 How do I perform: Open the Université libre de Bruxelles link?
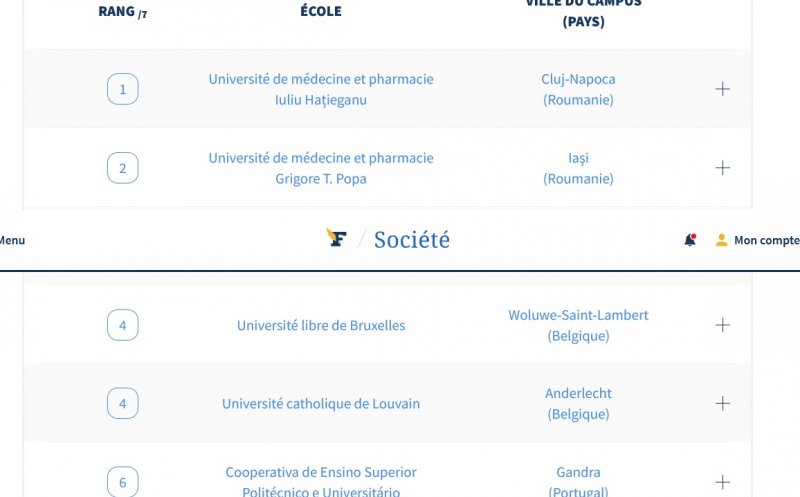(x=321, y=325)
